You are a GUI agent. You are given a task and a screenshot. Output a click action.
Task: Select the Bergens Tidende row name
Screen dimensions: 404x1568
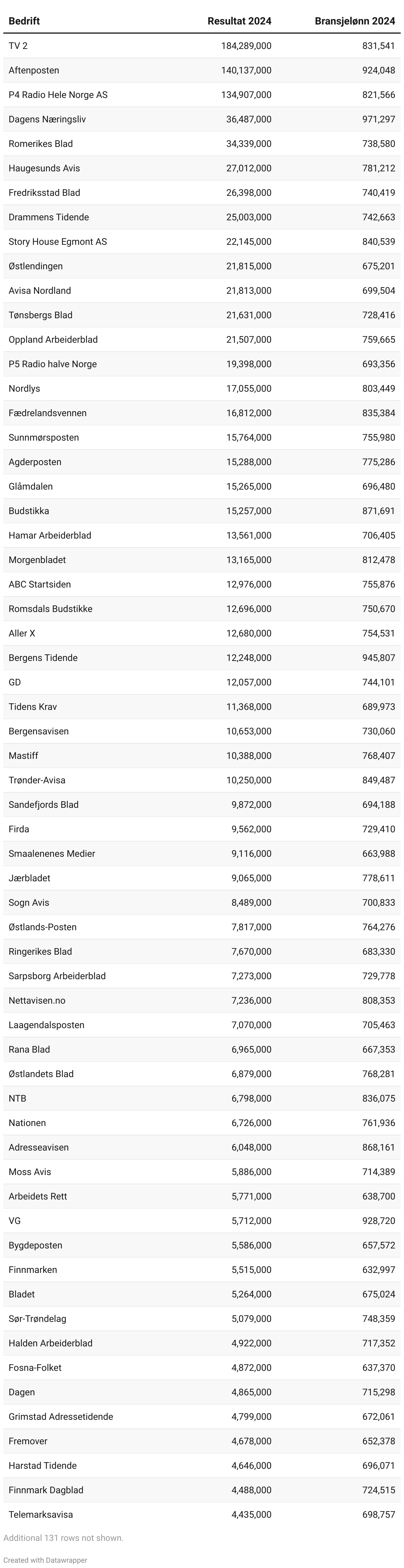(43, 657)
